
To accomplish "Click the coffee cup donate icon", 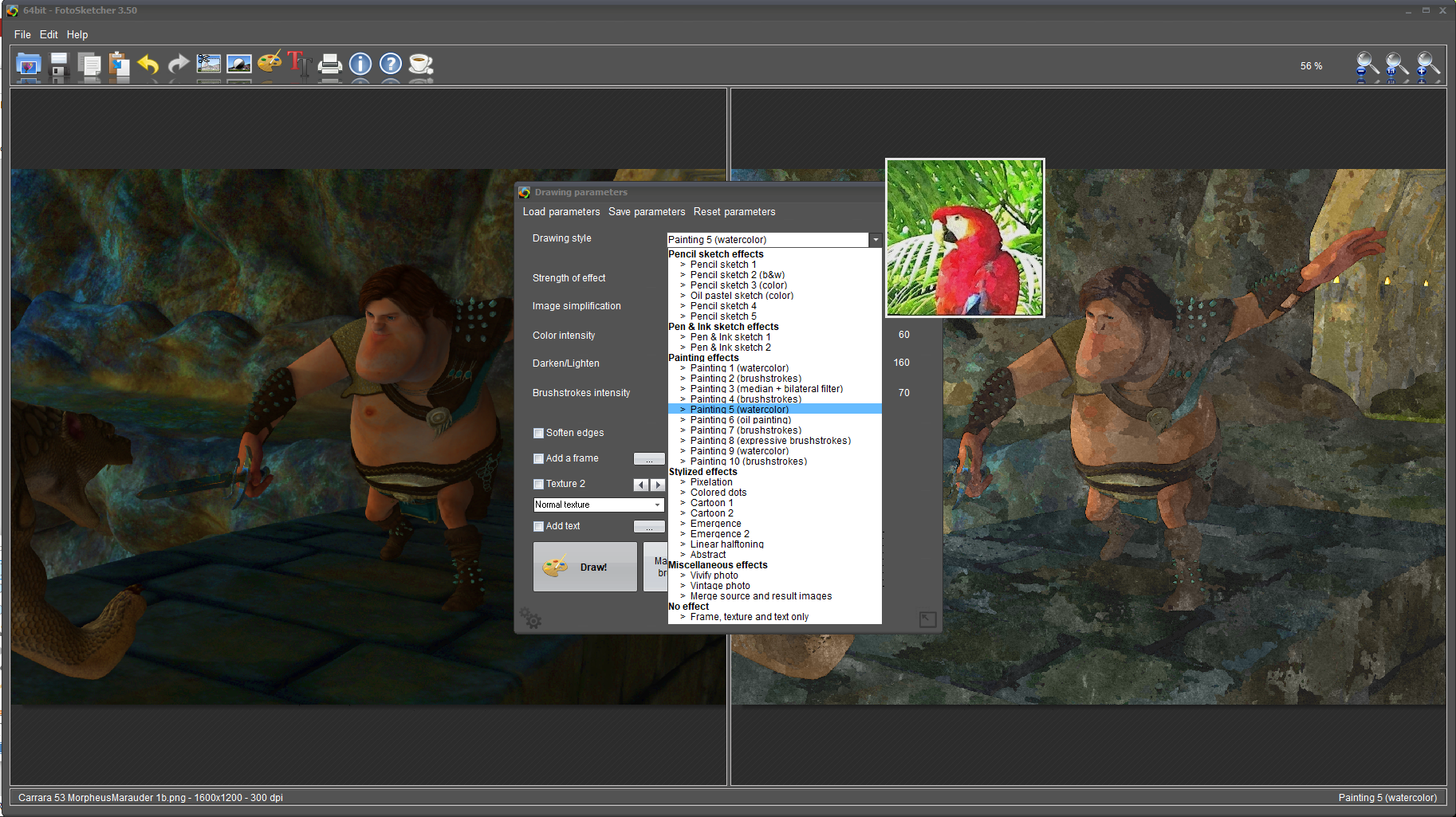I will click(x=421, y=65).
